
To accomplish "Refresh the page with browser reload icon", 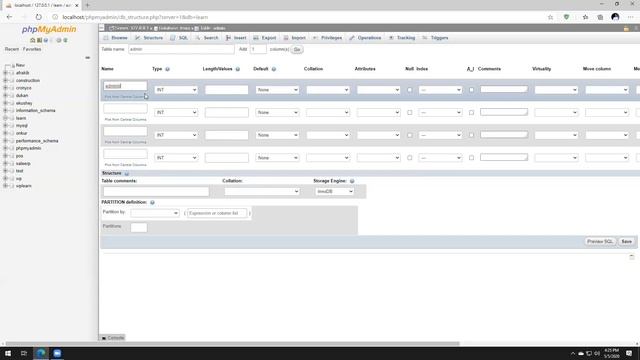I will 38,17.
